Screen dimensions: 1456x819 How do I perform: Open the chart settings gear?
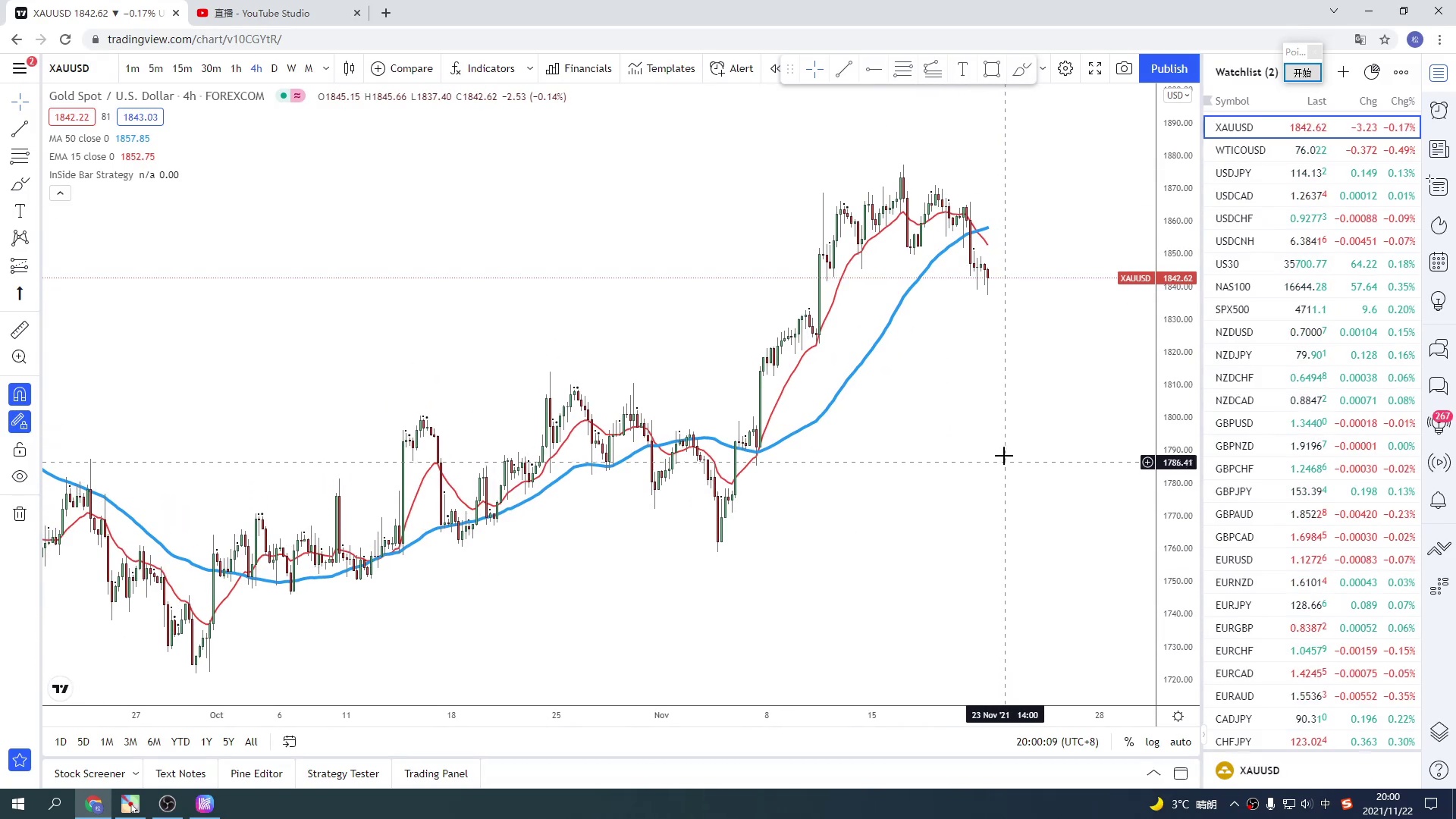pyautogui.click(x=1065, y=68)
